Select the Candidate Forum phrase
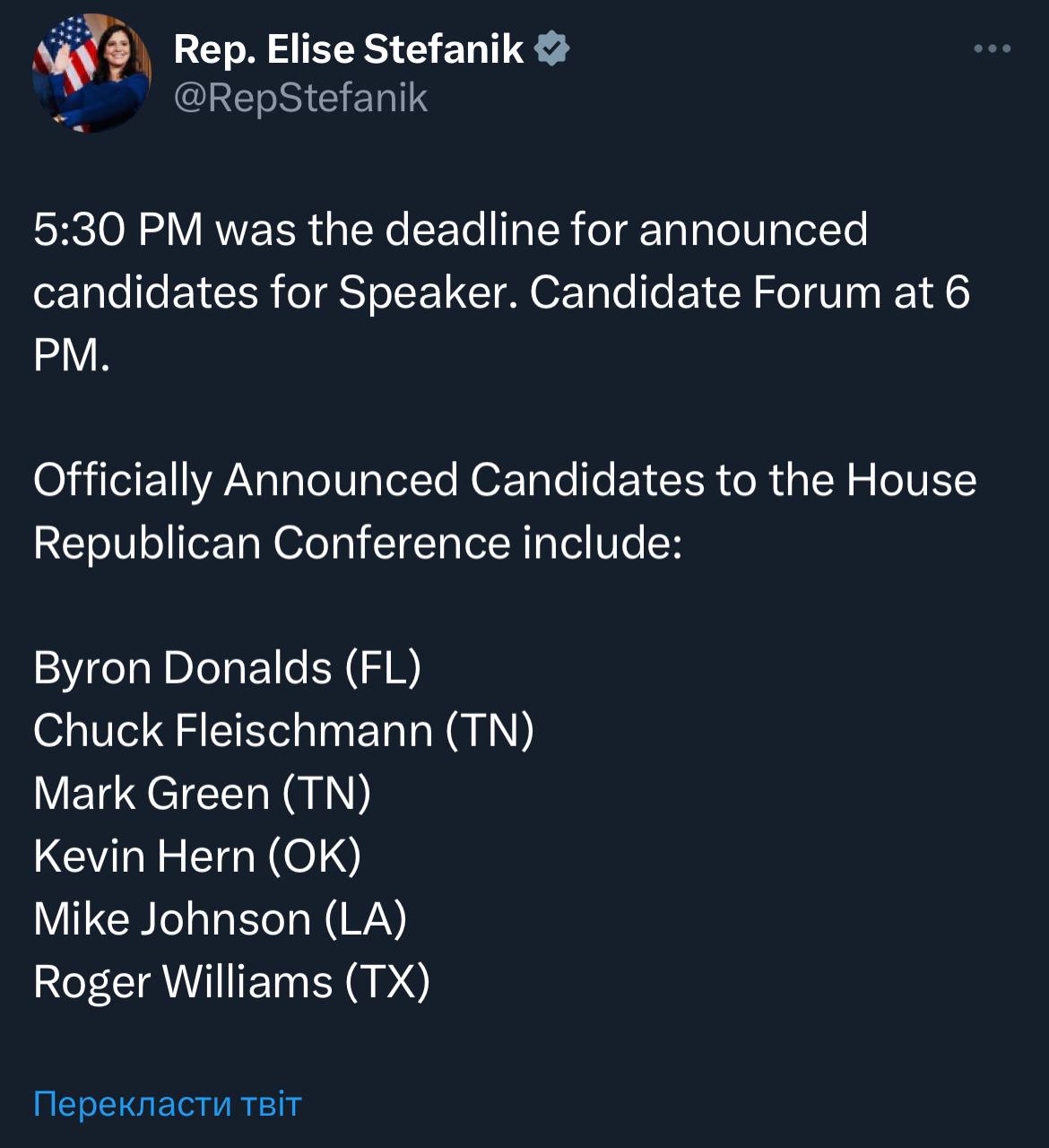This screenshot has height=1148, width=1049. click(705, 292)
